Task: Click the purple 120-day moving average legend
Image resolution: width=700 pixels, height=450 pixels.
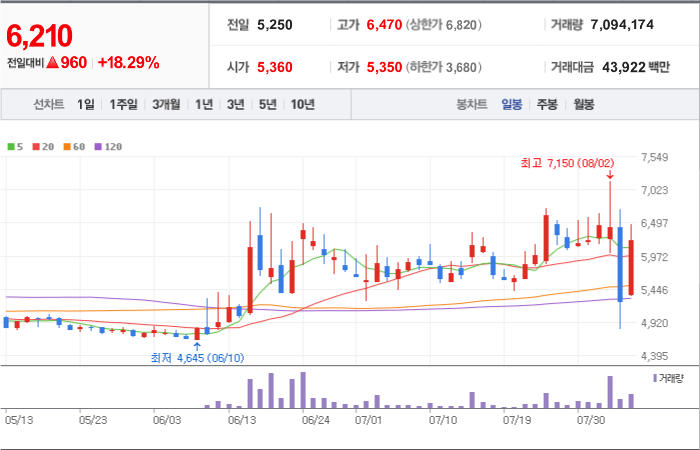Action: [x=108, y=146]
